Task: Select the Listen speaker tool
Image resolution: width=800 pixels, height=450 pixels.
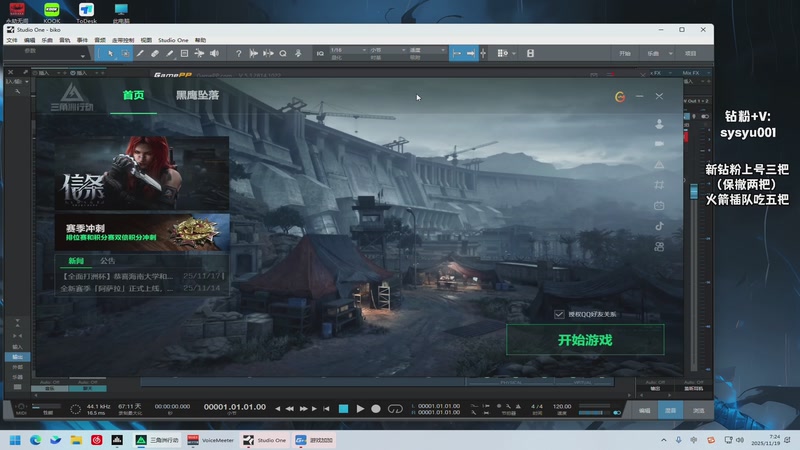Action: [x=214, y=53]
